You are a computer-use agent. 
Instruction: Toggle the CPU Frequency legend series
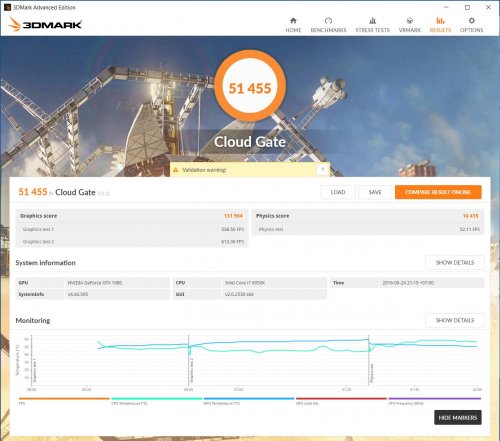[x=434, y=401]
